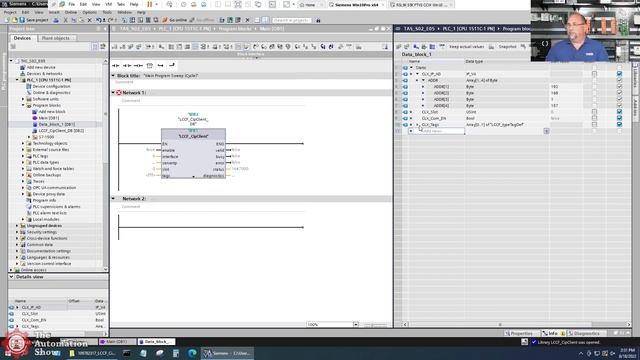Insert a normally open contact instruction
This screenshot has height=360, width=640.
coord(116,65)
